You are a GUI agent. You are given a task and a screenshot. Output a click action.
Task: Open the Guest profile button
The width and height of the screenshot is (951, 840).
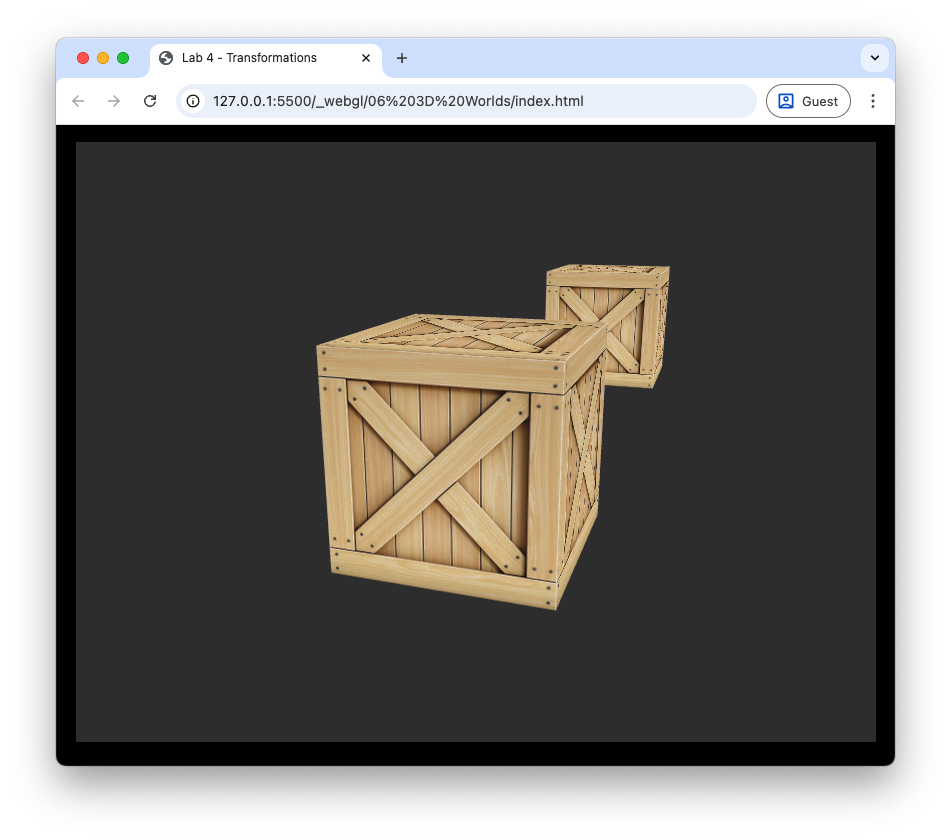(808, 101)
